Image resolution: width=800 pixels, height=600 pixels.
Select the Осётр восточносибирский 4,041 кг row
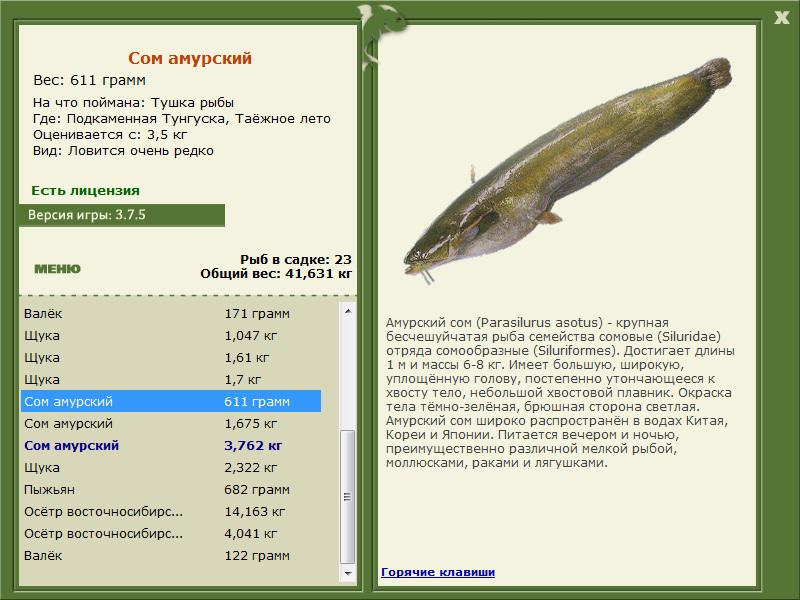click(171, 533)
